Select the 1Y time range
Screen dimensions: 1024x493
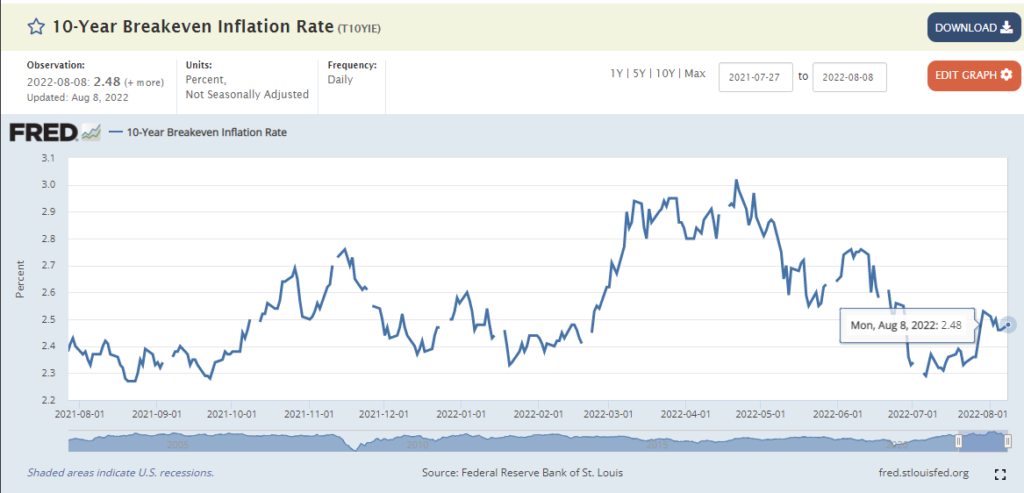[618, 74]
